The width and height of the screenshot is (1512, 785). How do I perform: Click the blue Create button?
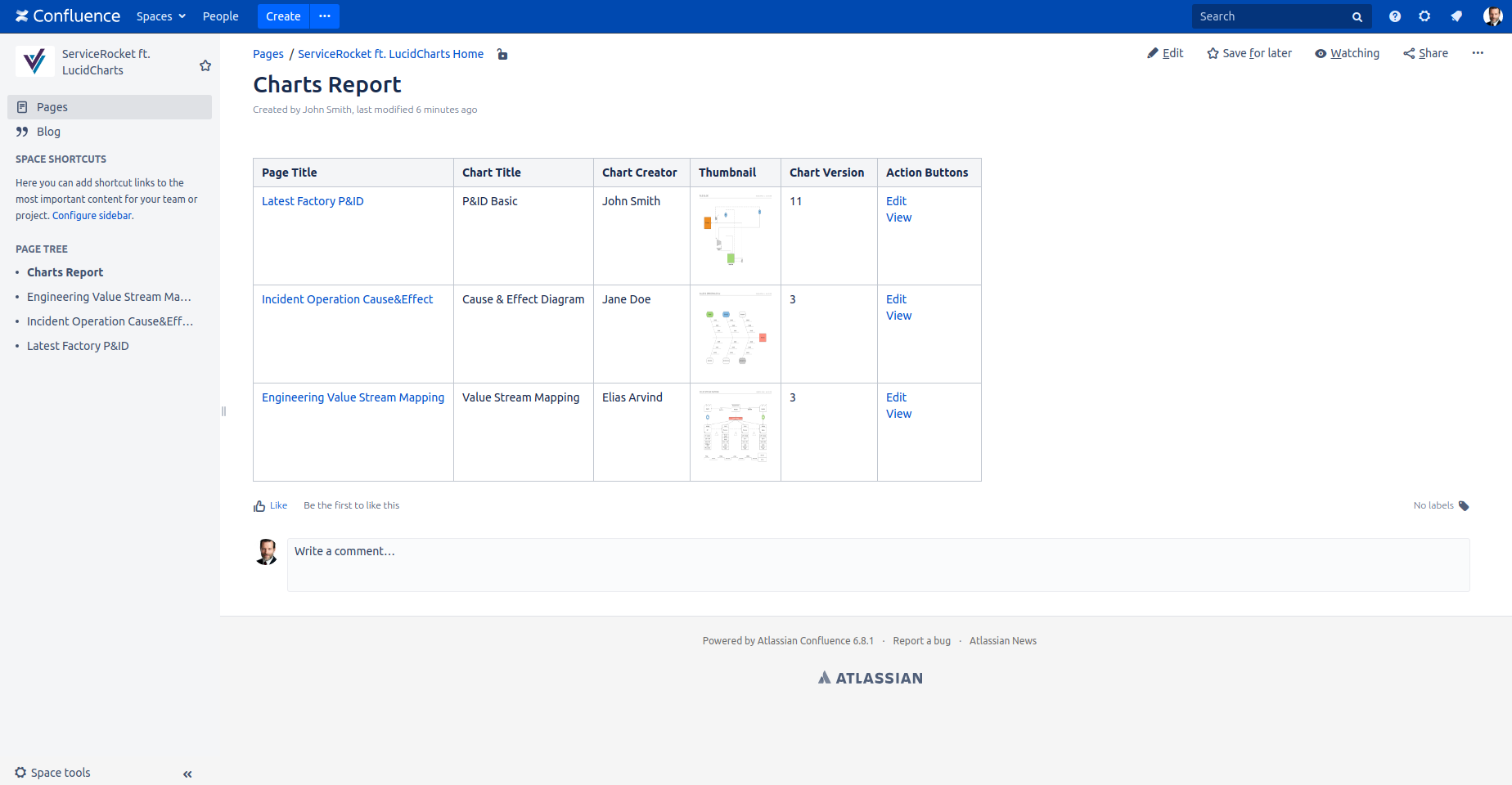(x=282, y=16)
